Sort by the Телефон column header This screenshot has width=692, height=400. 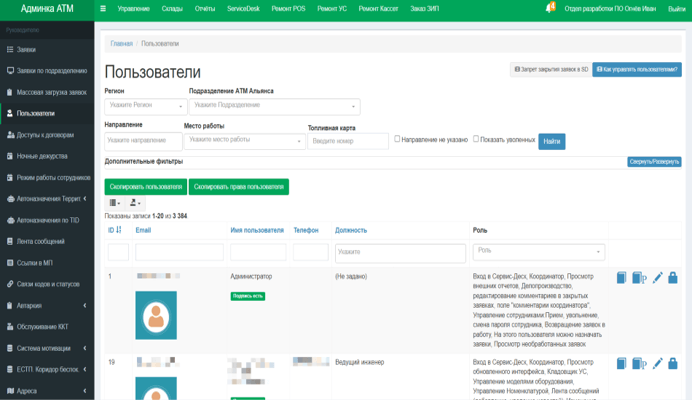coord(306,230)
